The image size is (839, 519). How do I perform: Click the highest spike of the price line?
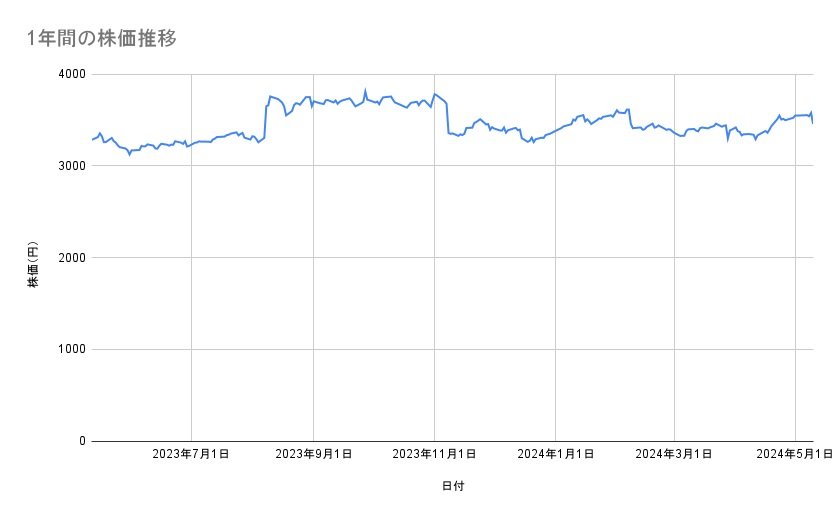365,90
